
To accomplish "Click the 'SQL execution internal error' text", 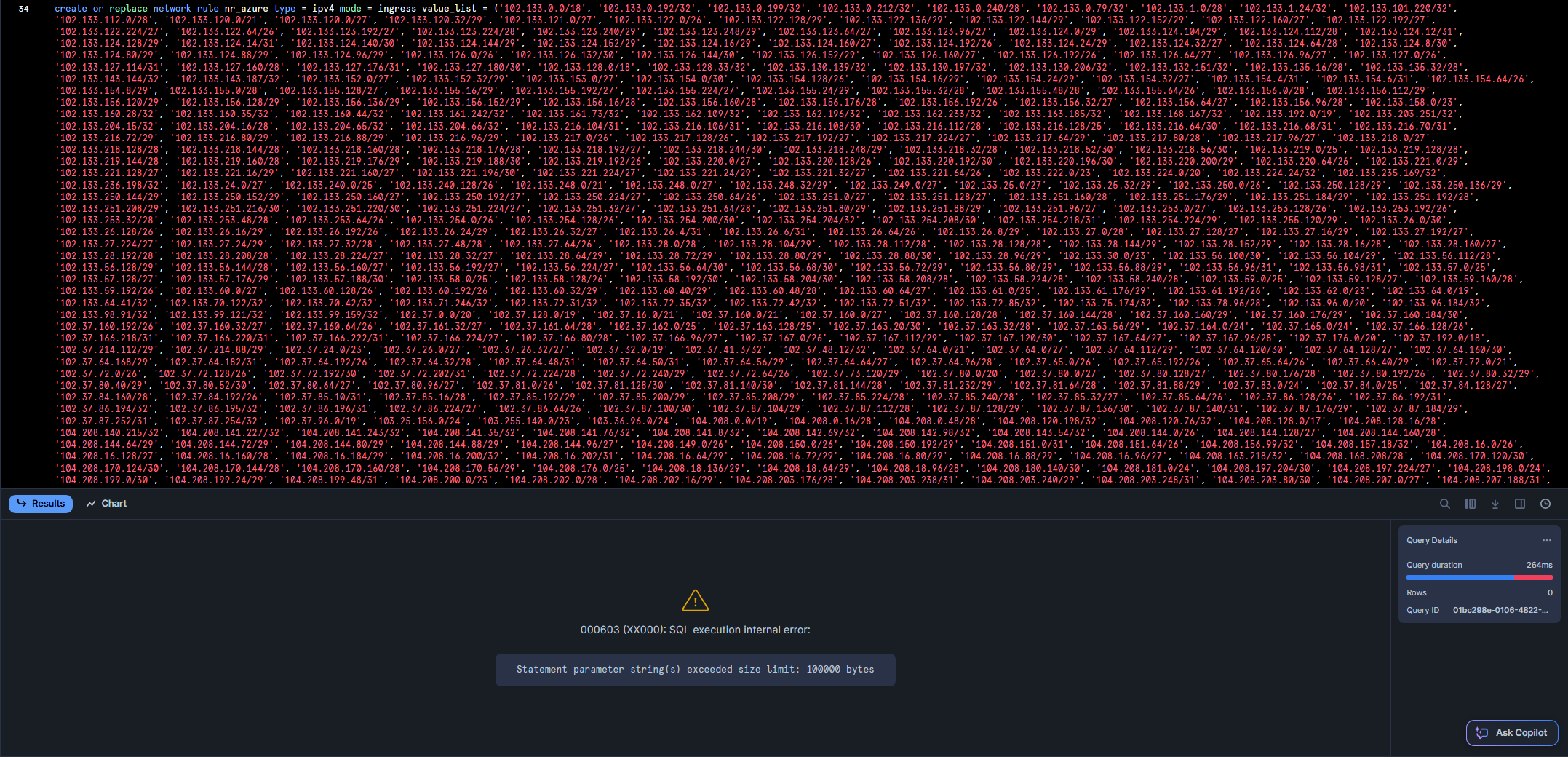I will tap(695, 630).
